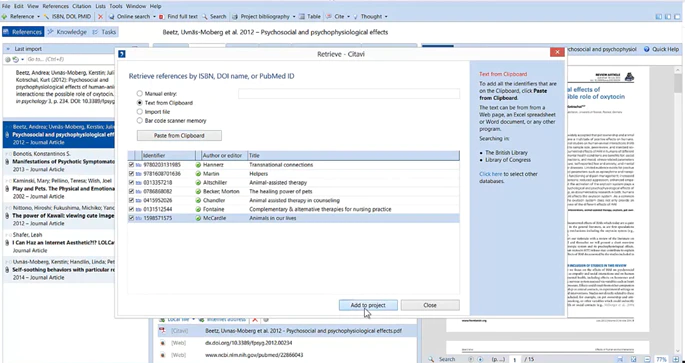Click the ISBN, DOI, PMID toolbar icon
Viewport: 685px width, 363px height.
click(x=46, y=17)
